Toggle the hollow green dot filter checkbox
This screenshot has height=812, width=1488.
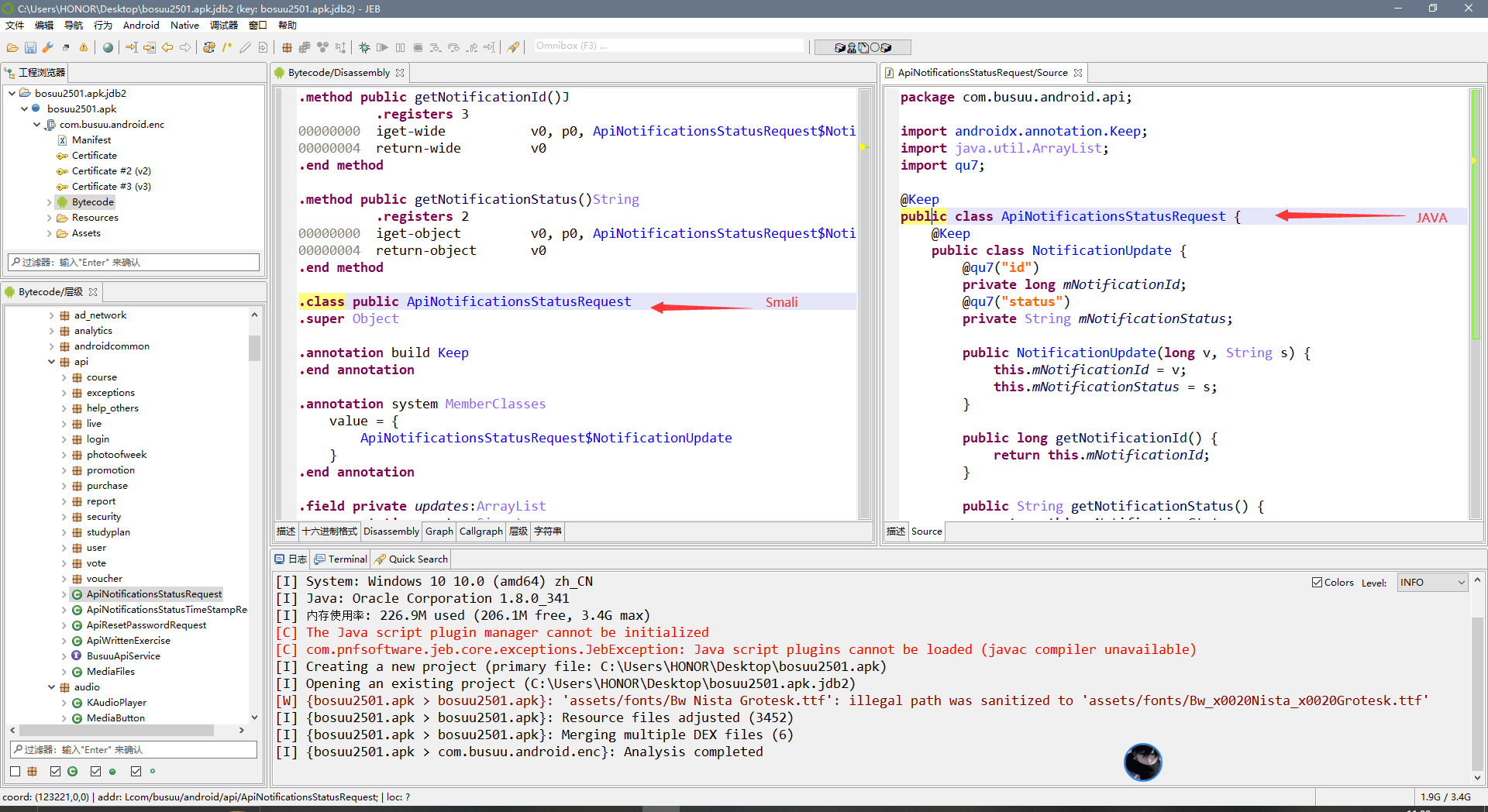(136, 772)
